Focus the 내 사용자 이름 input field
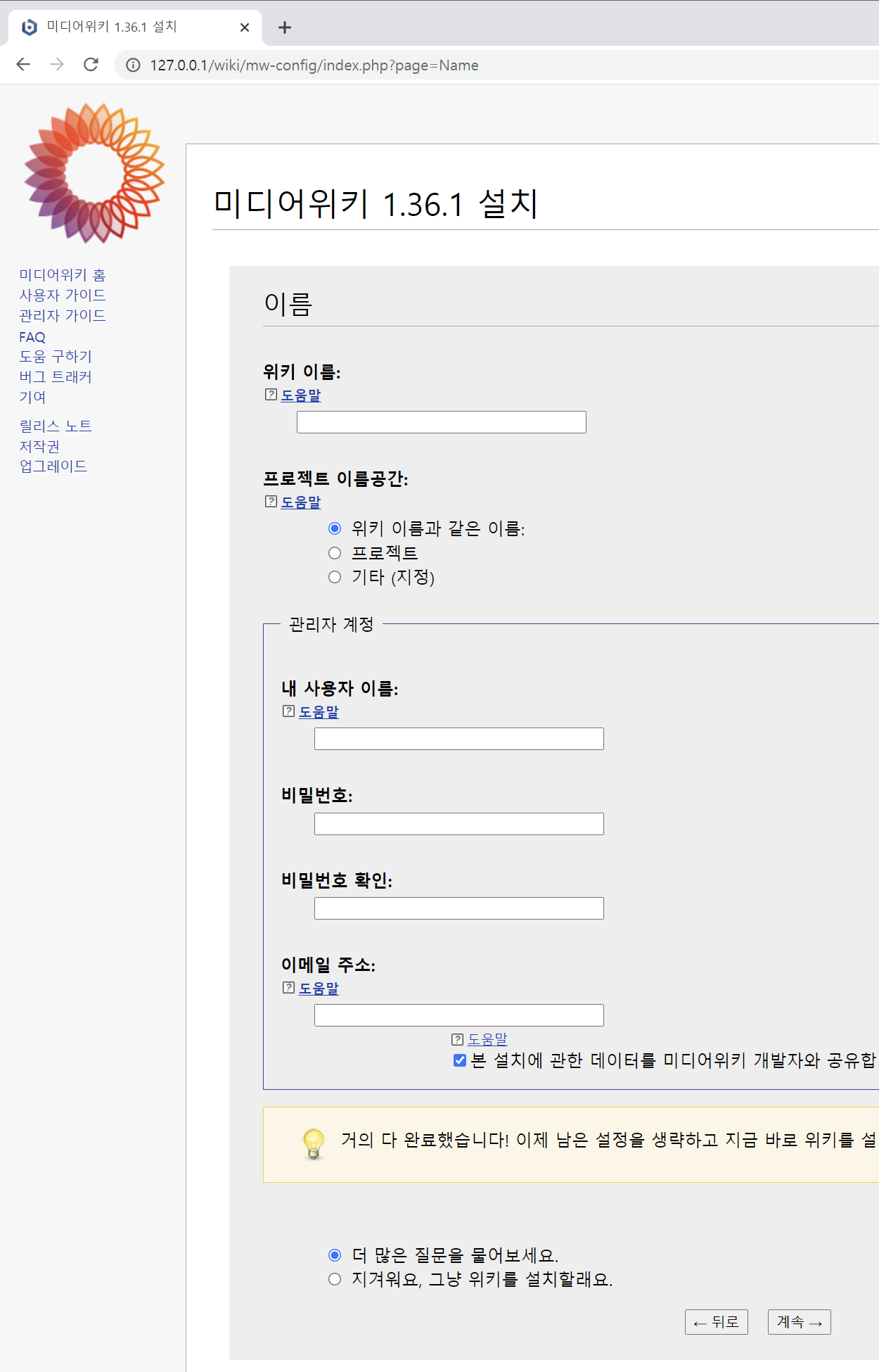Viewport: 879px width, 1372px height. click(x=459, y=739)
